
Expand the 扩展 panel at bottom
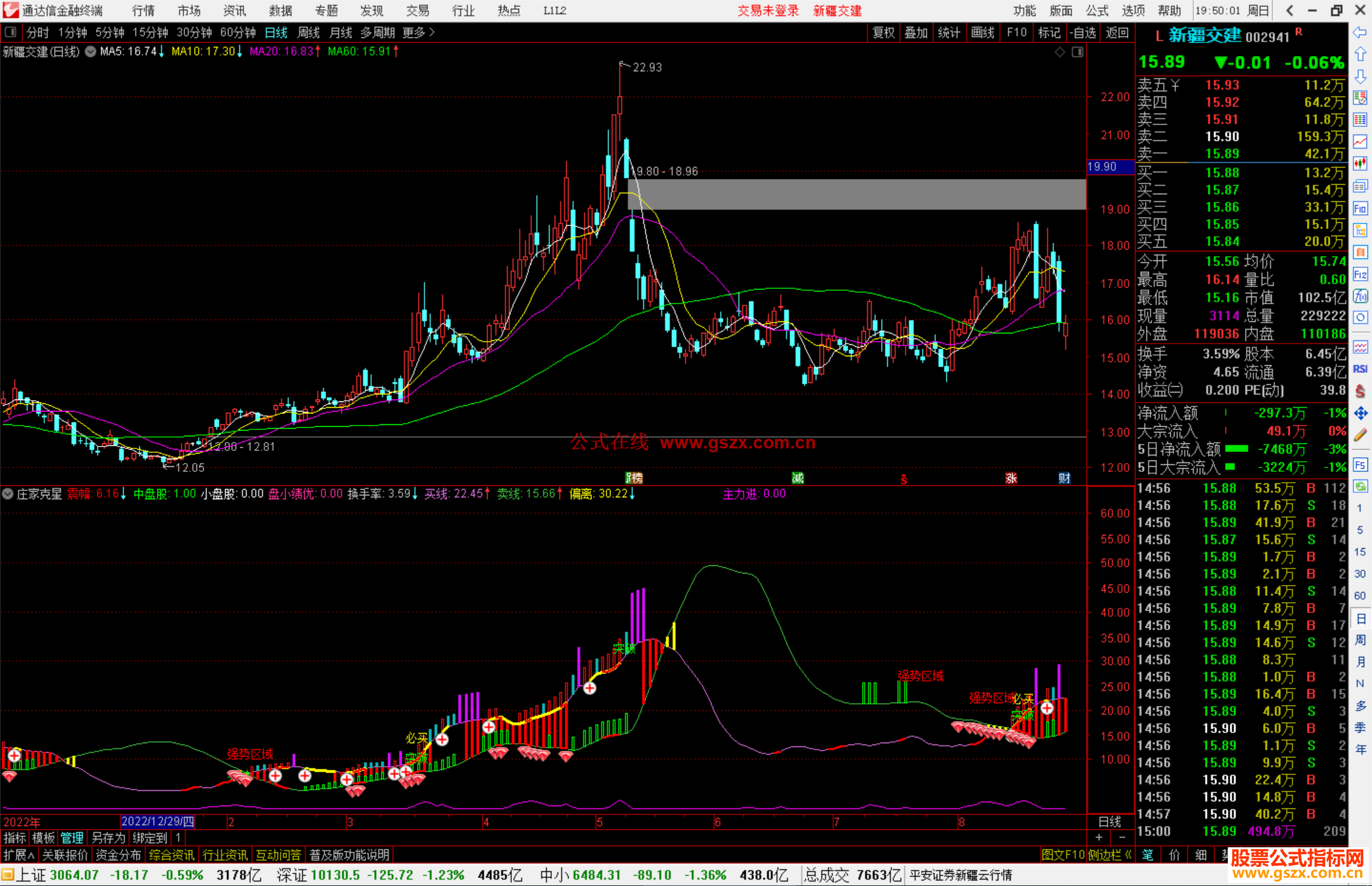pos(19,855)
